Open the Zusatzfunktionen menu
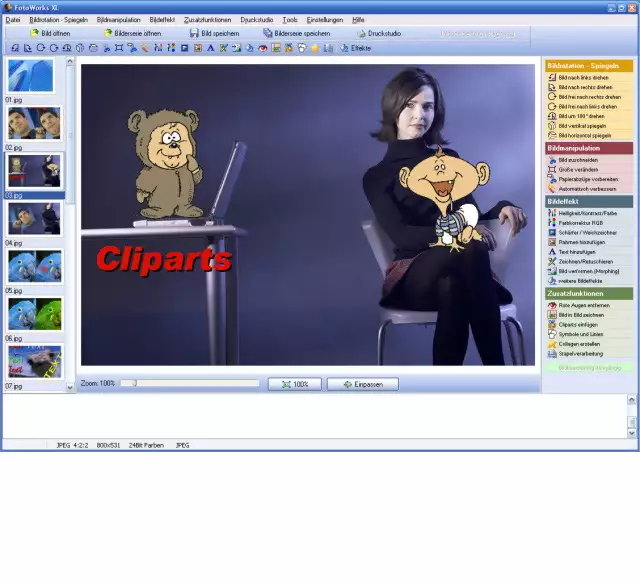The image size is (640, 584). [x=207, y=20]
